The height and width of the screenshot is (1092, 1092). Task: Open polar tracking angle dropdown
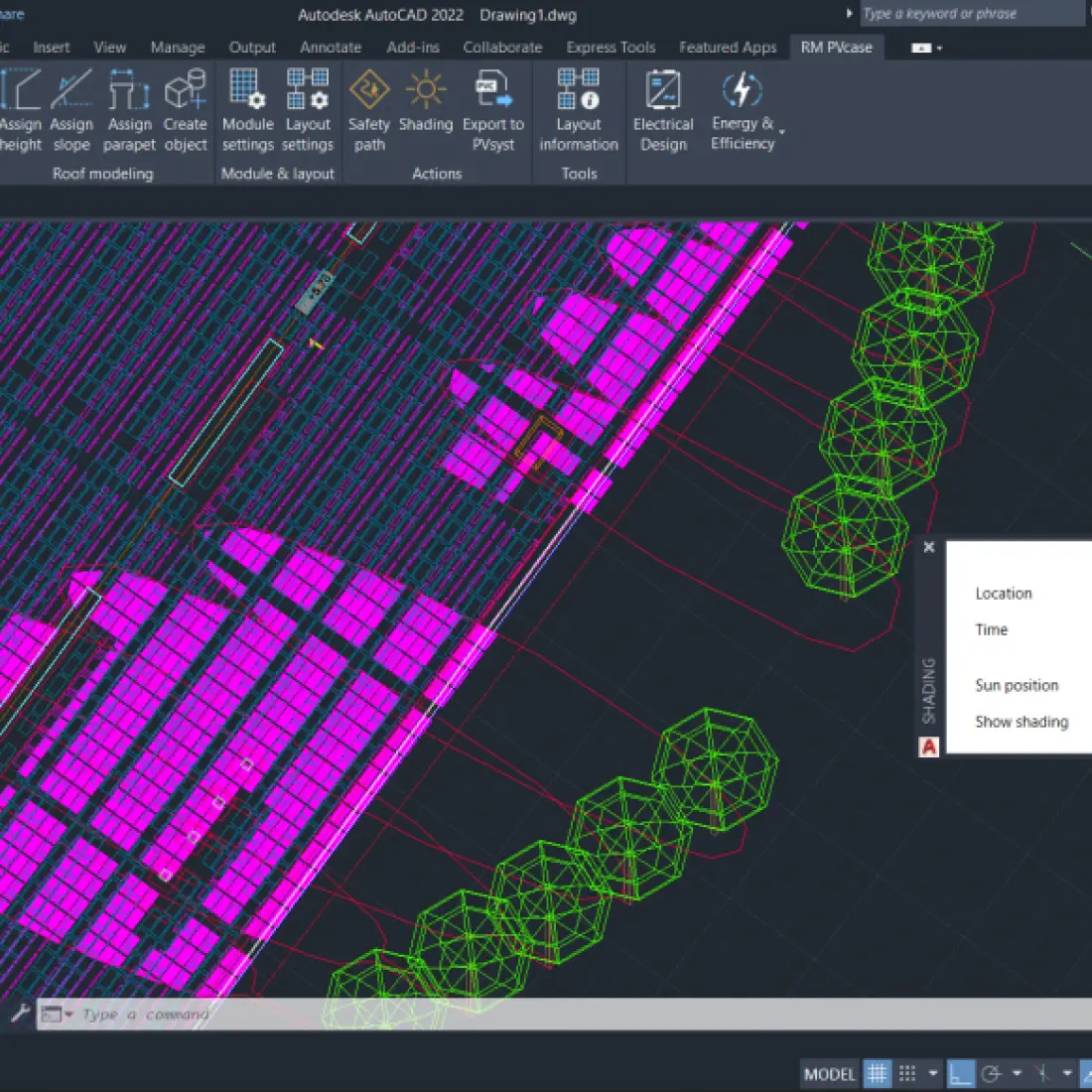click(1017, 1074)
